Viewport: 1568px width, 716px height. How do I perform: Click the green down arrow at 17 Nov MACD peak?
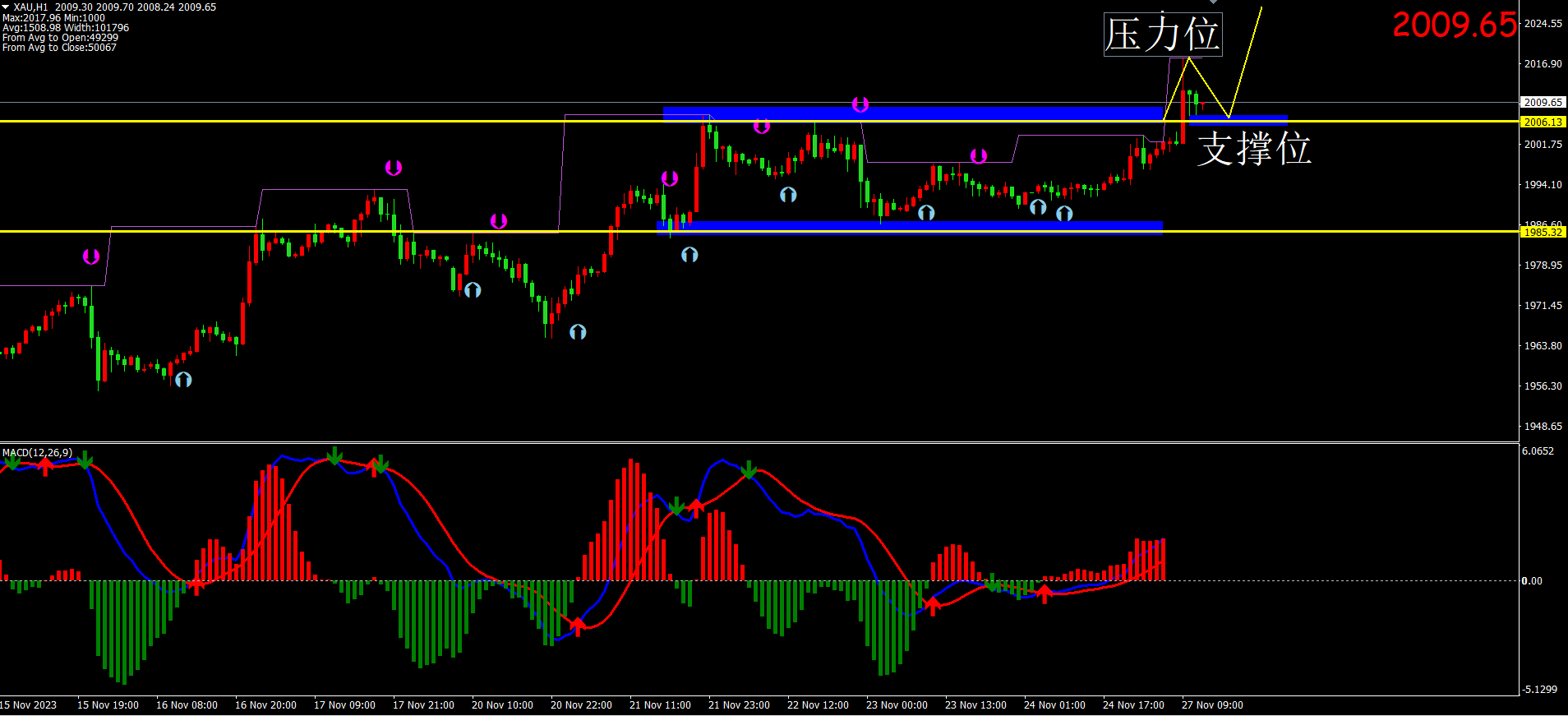[x=334, y=455]
